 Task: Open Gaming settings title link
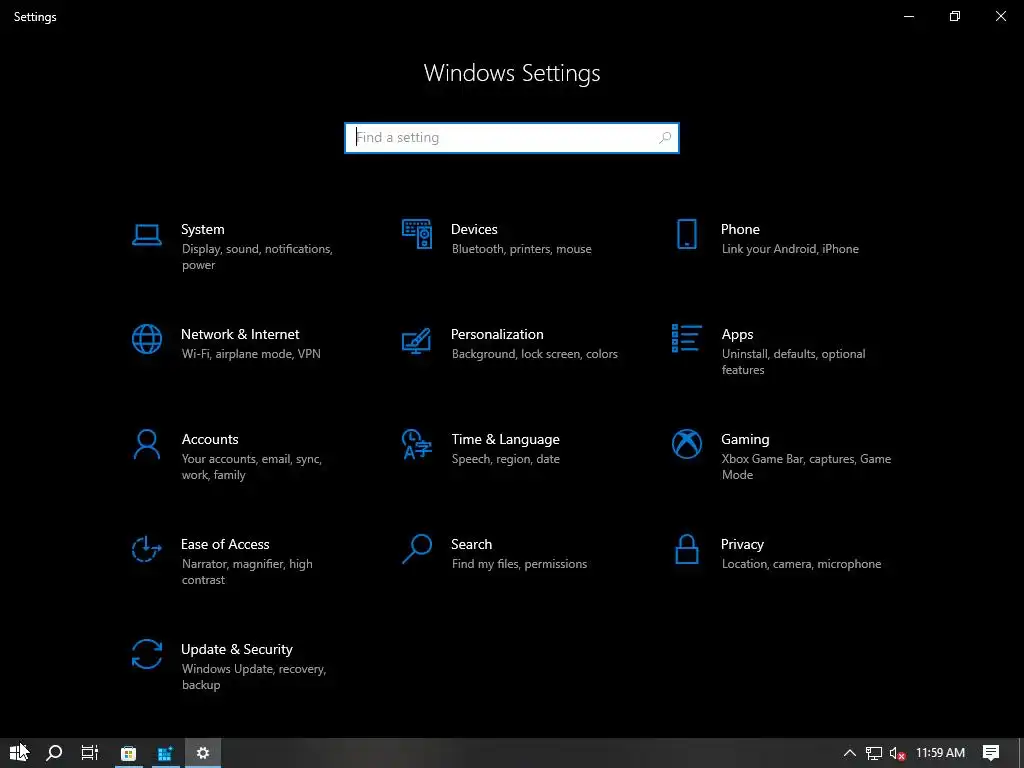click(745, 440)
